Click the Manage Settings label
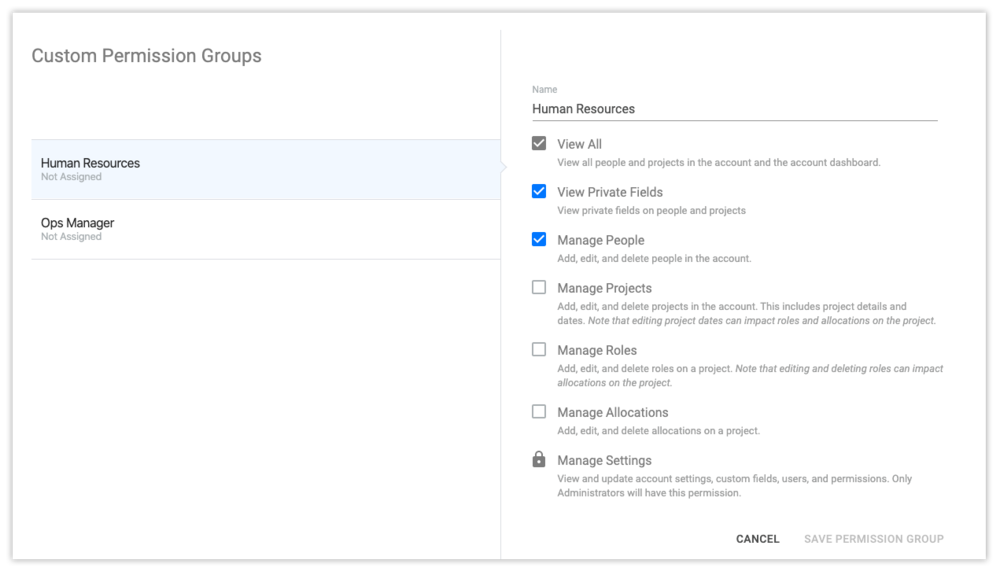The width and height of the screenshot is (1000, 575). click(x=605, y=461)
